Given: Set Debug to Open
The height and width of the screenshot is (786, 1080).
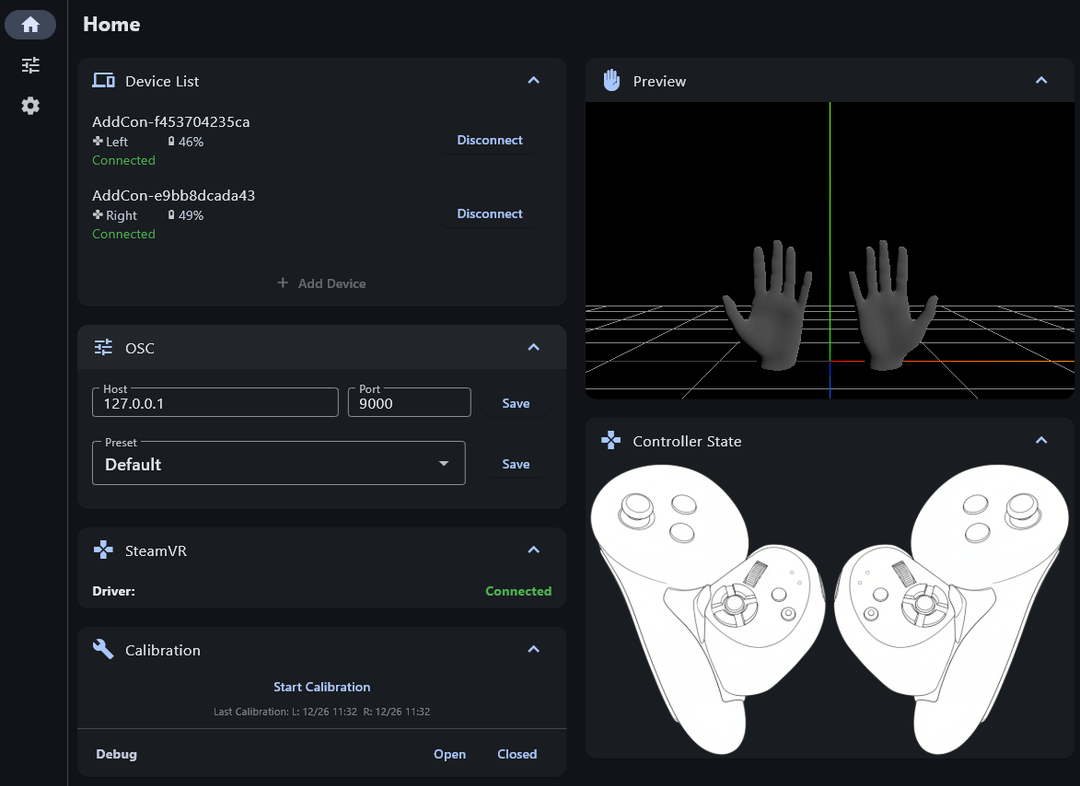Looking at the screenshot, I should [x=449, y=754].
